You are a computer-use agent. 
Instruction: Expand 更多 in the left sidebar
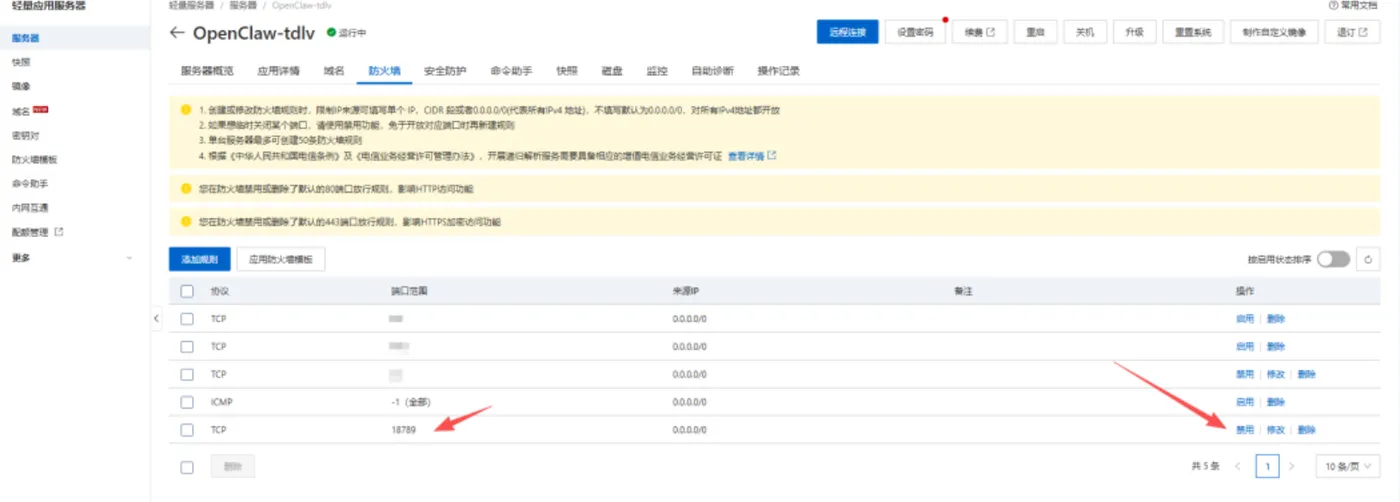[x=70, y=257]
